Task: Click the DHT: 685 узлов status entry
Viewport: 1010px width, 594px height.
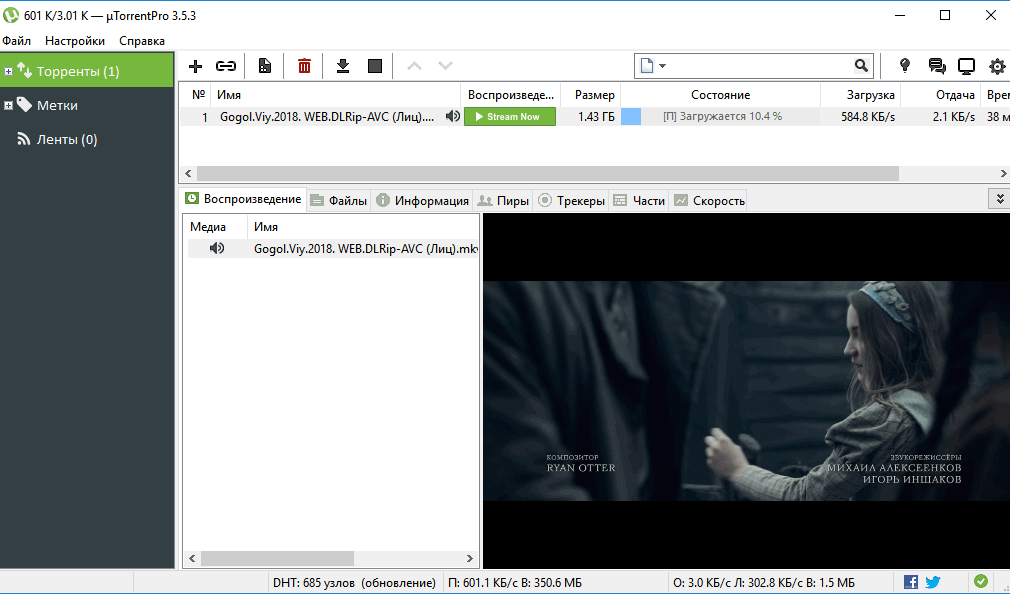Action: click(x=354, y=582)
